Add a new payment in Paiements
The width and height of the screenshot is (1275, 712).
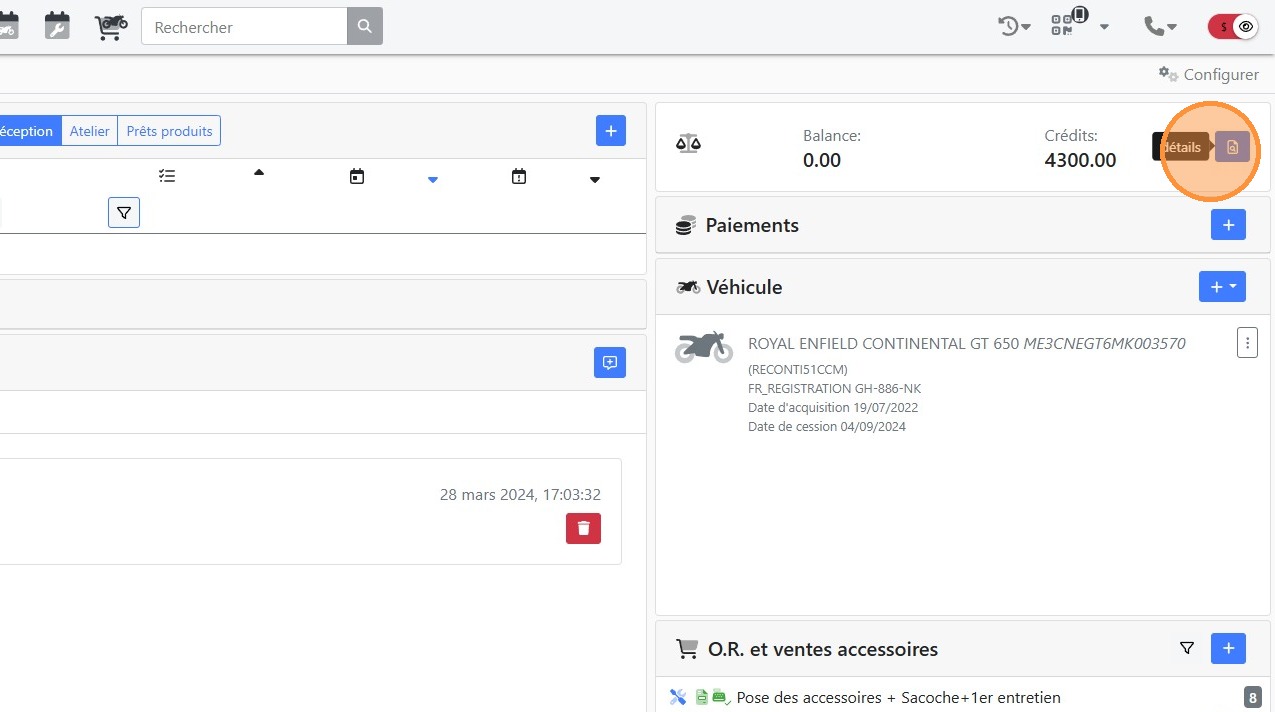pos(1228,225)
